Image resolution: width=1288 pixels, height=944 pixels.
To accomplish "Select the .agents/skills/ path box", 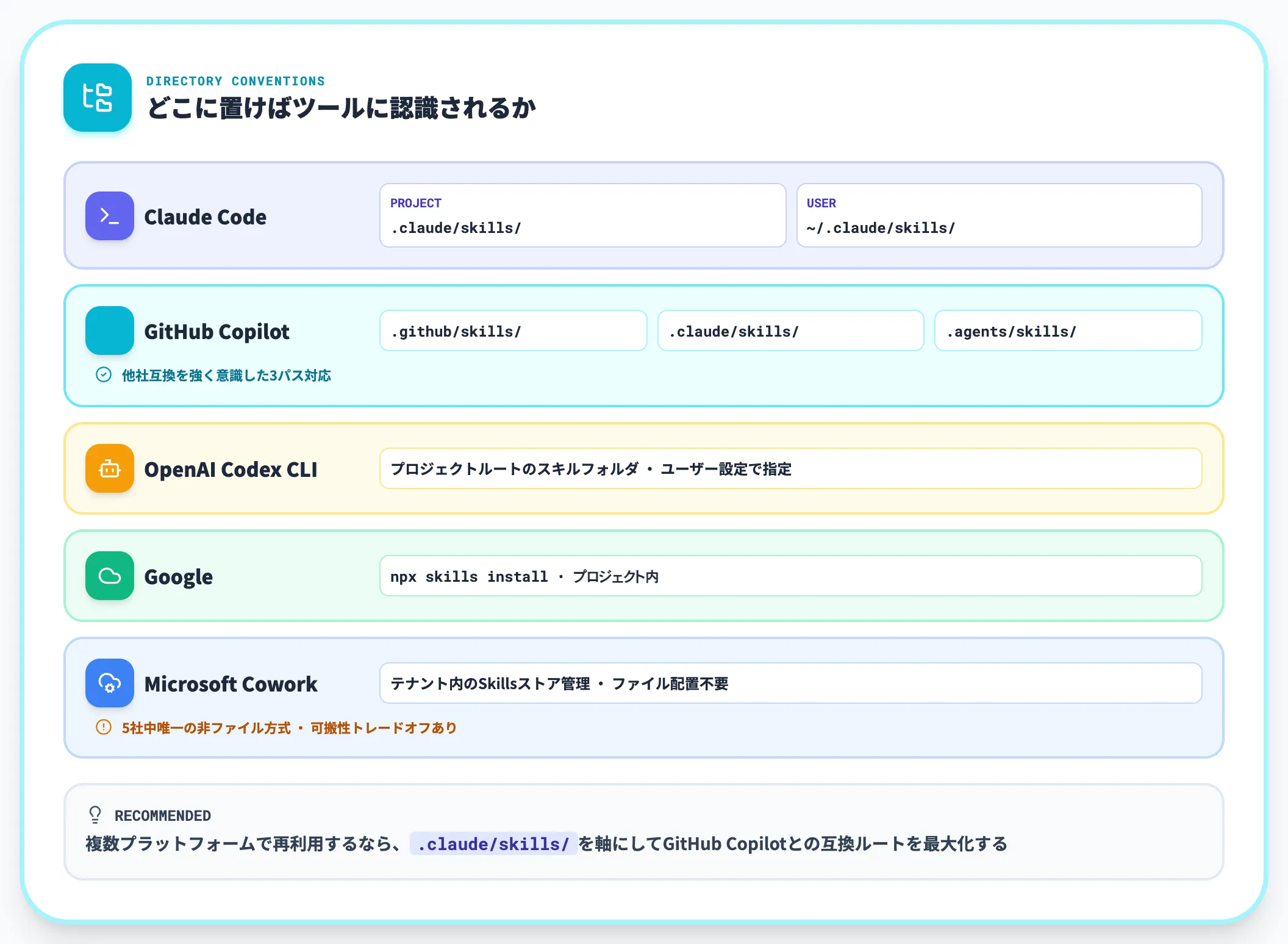I will coord(1068,331).
